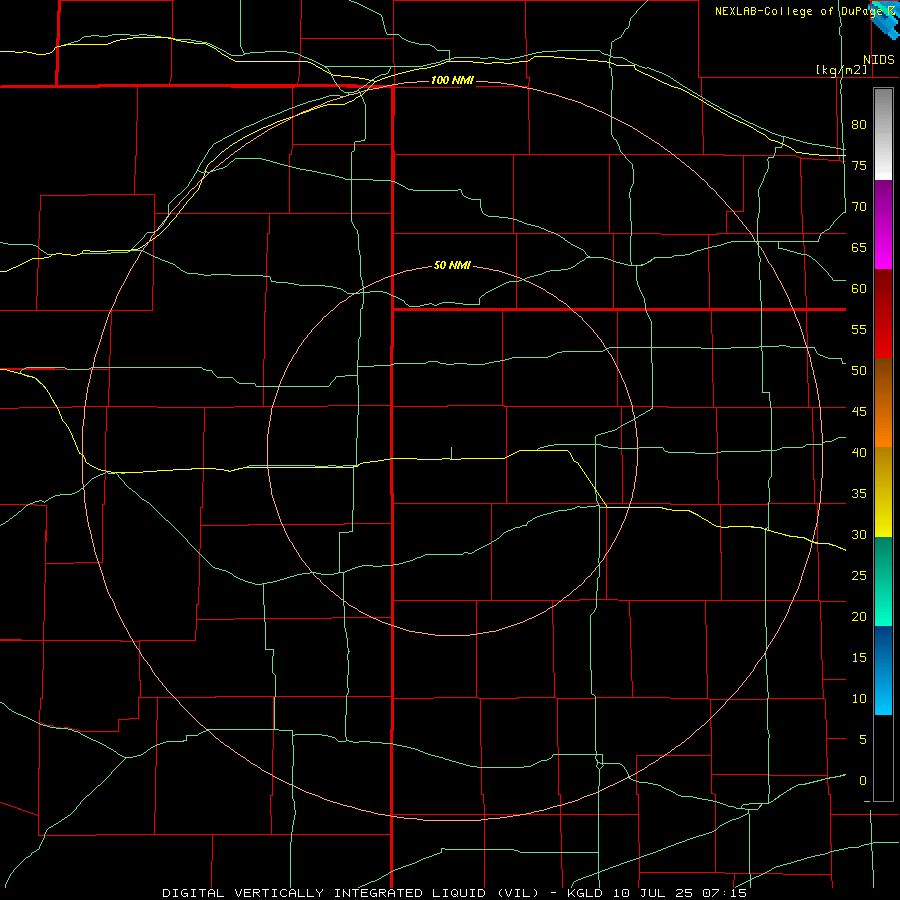Click the 35 value on the scale
The width and height of the screenshot is (900, 900).
coord(859,494)
